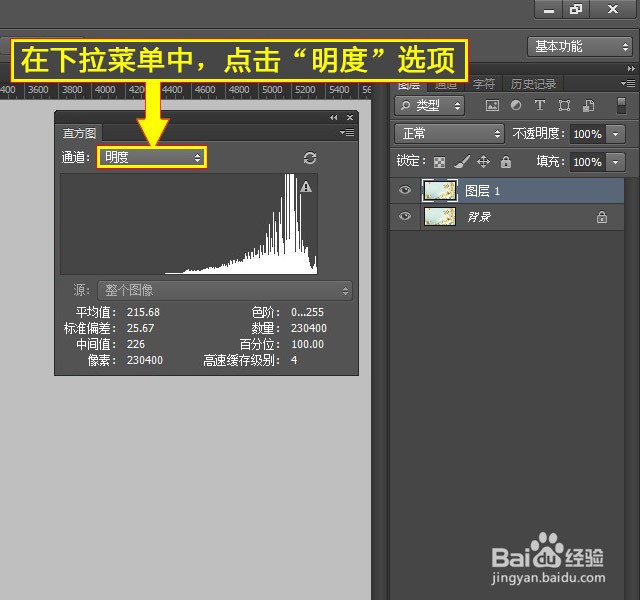Click the 高速缓存级别 value 4
The image size is (640, 600).
(x=294, y=360)
